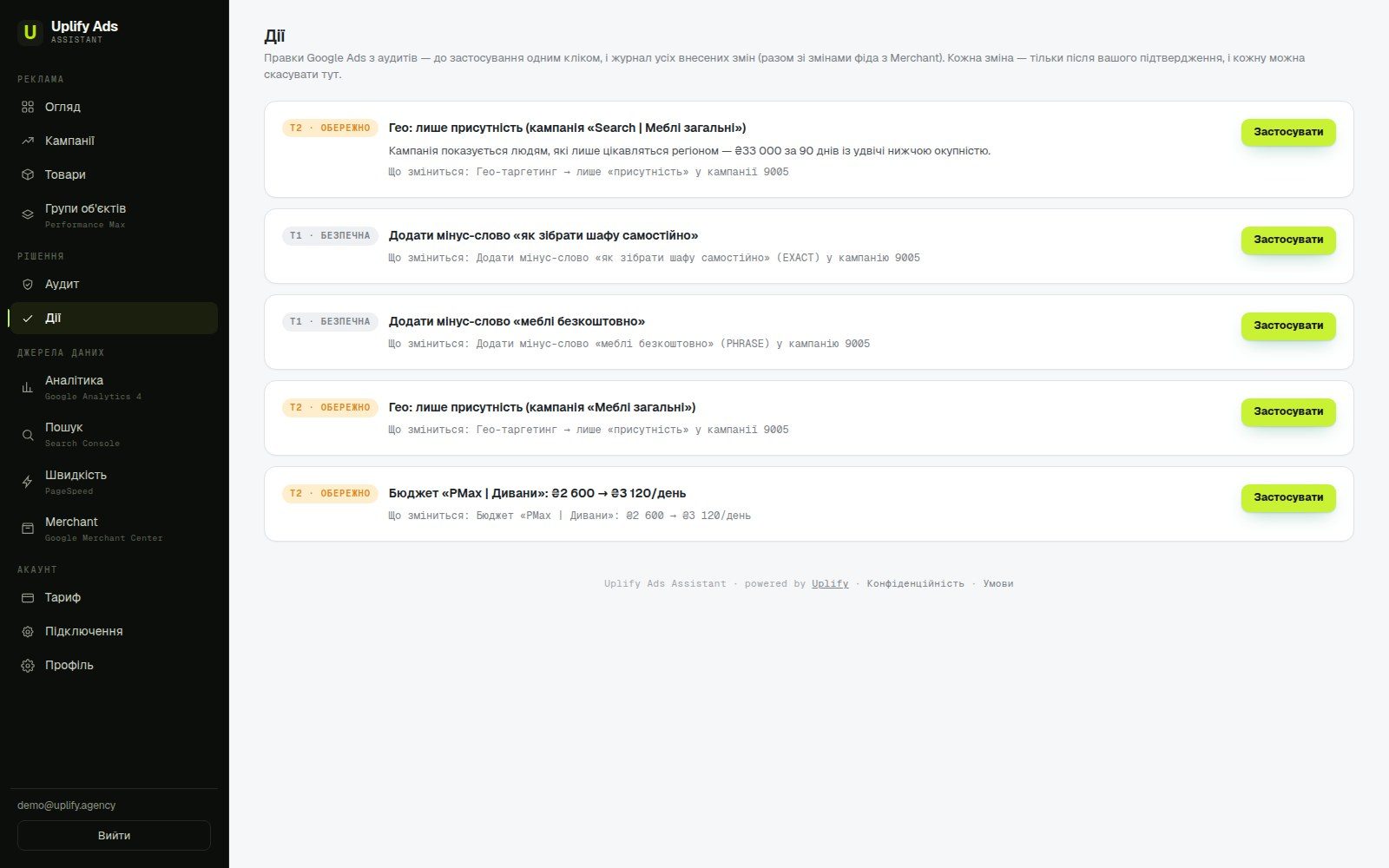Open Швидкість PageSpeed

point(114,482)
